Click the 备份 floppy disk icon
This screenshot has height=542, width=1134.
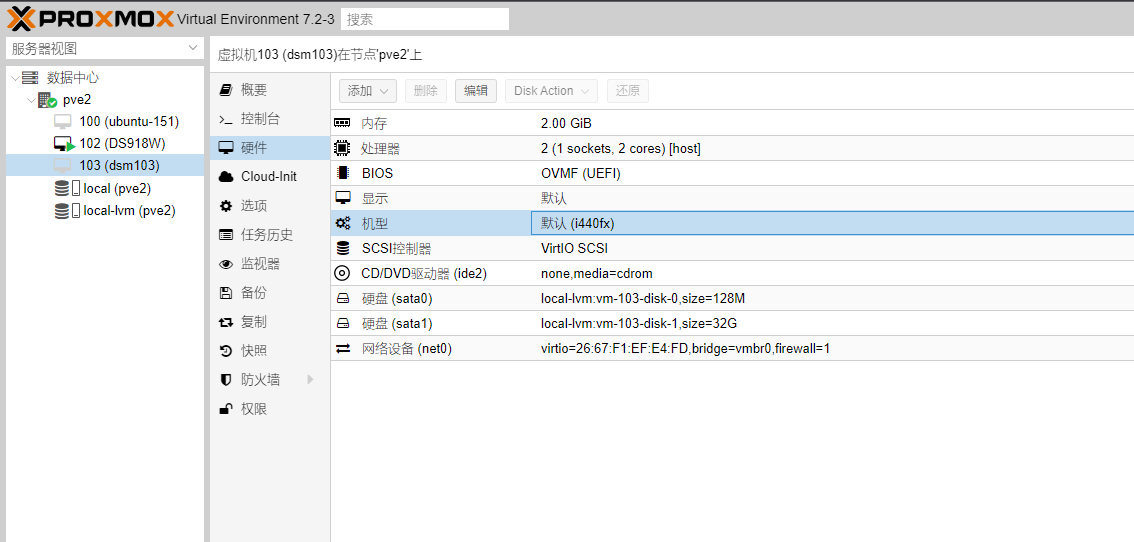coord(226,293)
